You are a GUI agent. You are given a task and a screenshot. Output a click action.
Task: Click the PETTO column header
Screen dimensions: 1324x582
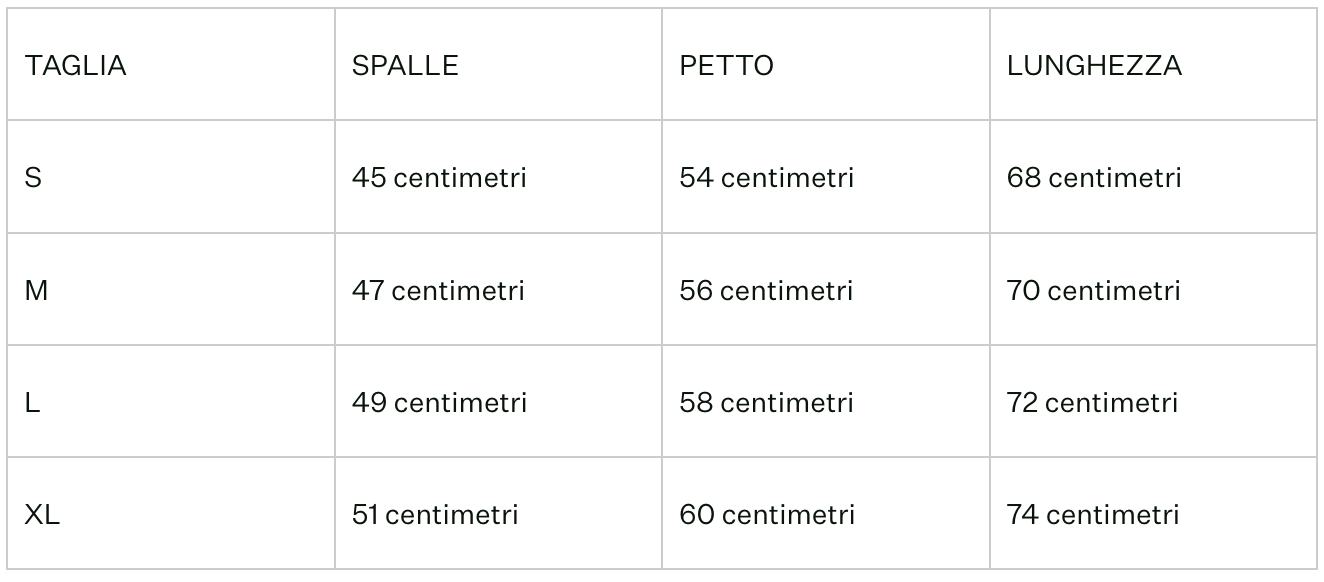click(x=727, y=66)
